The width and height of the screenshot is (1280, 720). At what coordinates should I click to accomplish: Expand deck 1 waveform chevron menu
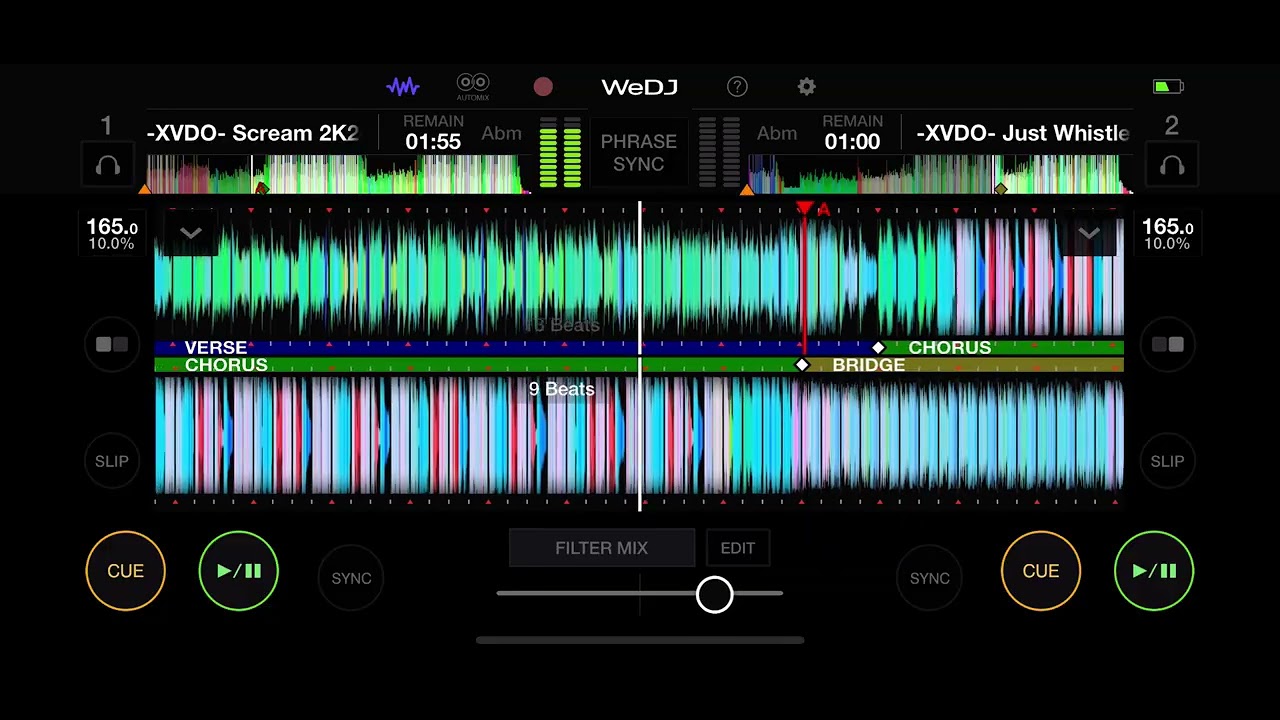pyautogui.click(x=191, y=234)
